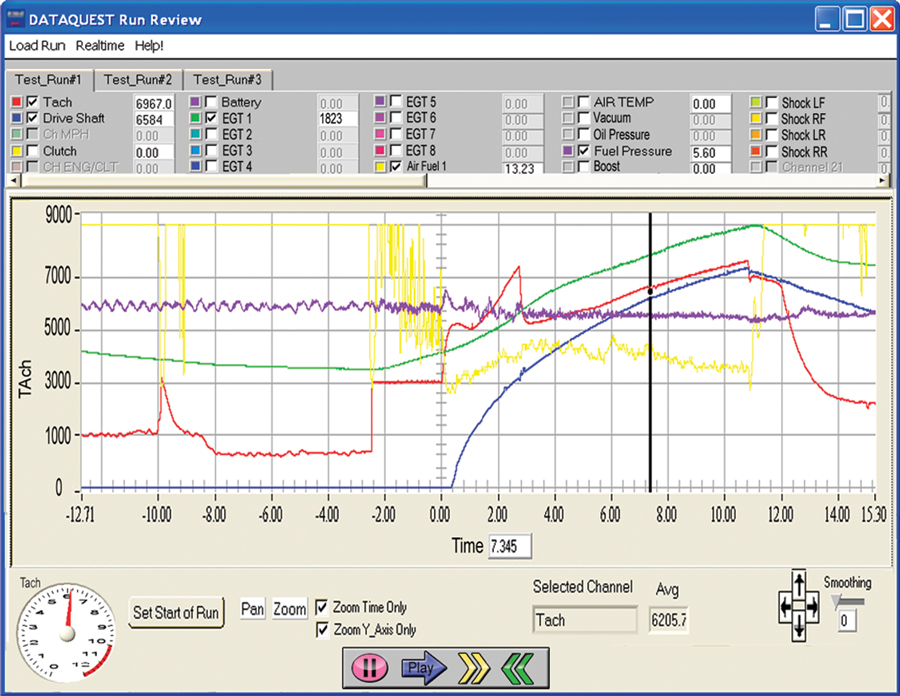Viewport: 900px width, 696px height.
Task: Enable the AIR TEMP checkbox
Action: click(x=584, y=102)
